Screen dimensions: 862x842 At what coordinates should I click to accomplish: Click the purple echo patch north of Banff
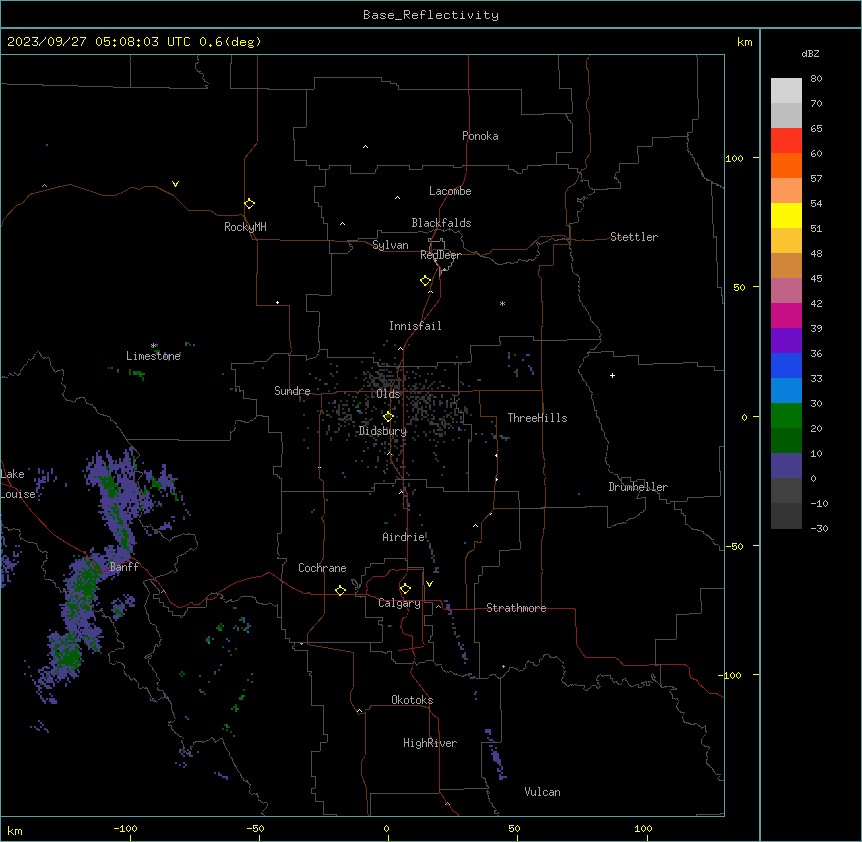tap(118, 503)
